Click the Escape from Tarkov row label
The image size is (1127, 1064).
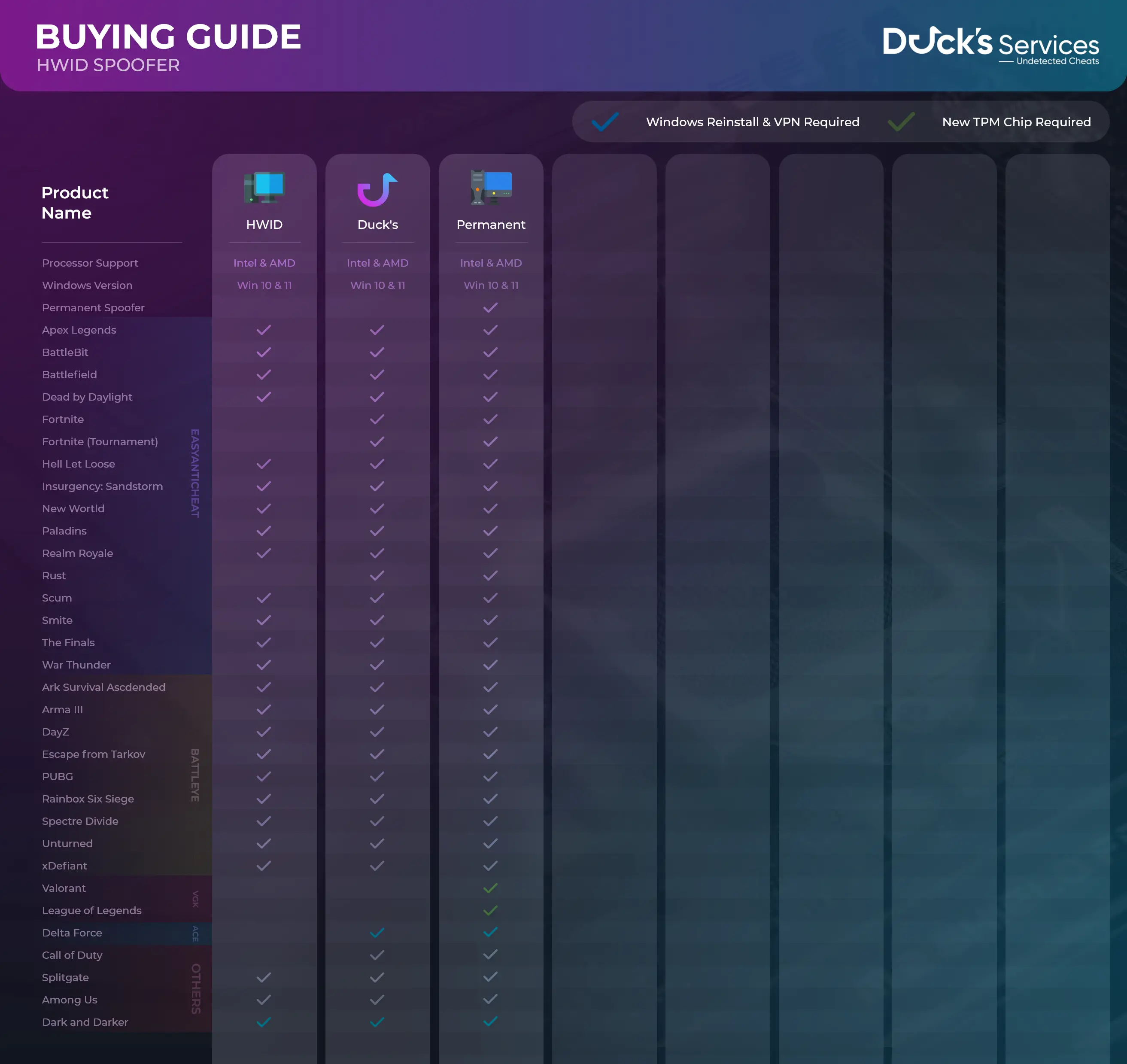click(94, 754)
